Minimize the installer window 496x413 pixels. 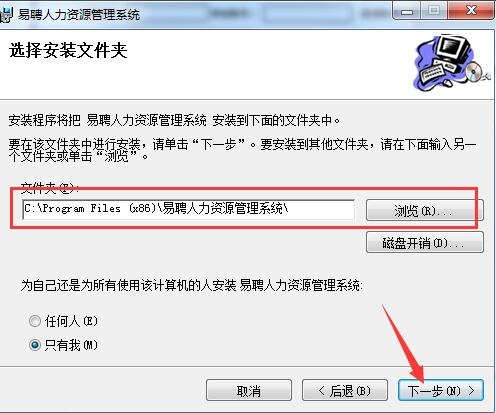click(407, 12)
